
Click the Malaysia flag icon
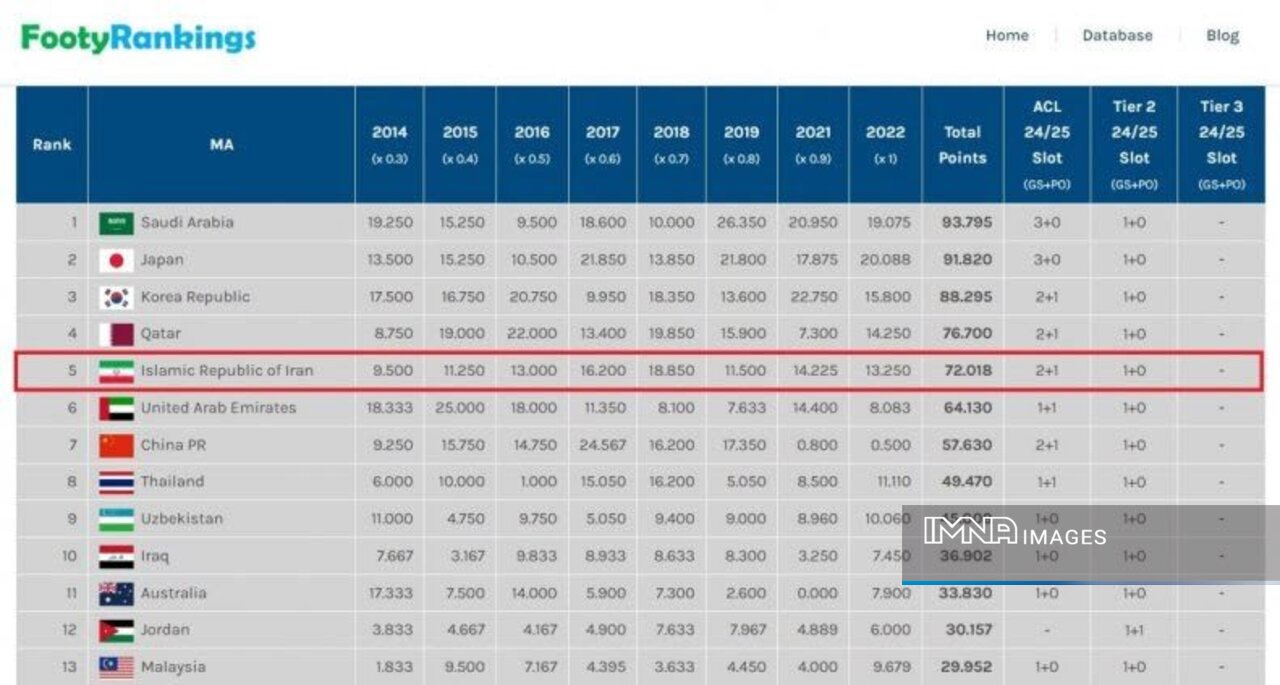coord(116,667)
